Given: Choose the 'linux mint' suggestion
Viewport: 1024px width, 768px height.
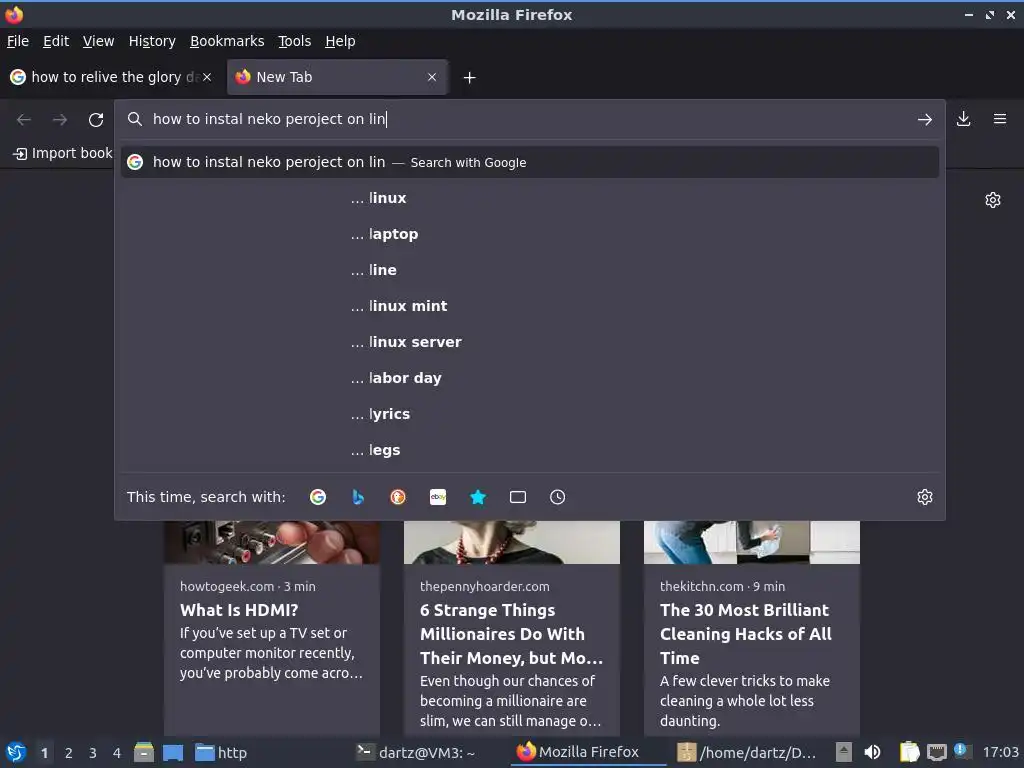Looking at the screenshot, I should pyautogui.click(x=530, y=306).
